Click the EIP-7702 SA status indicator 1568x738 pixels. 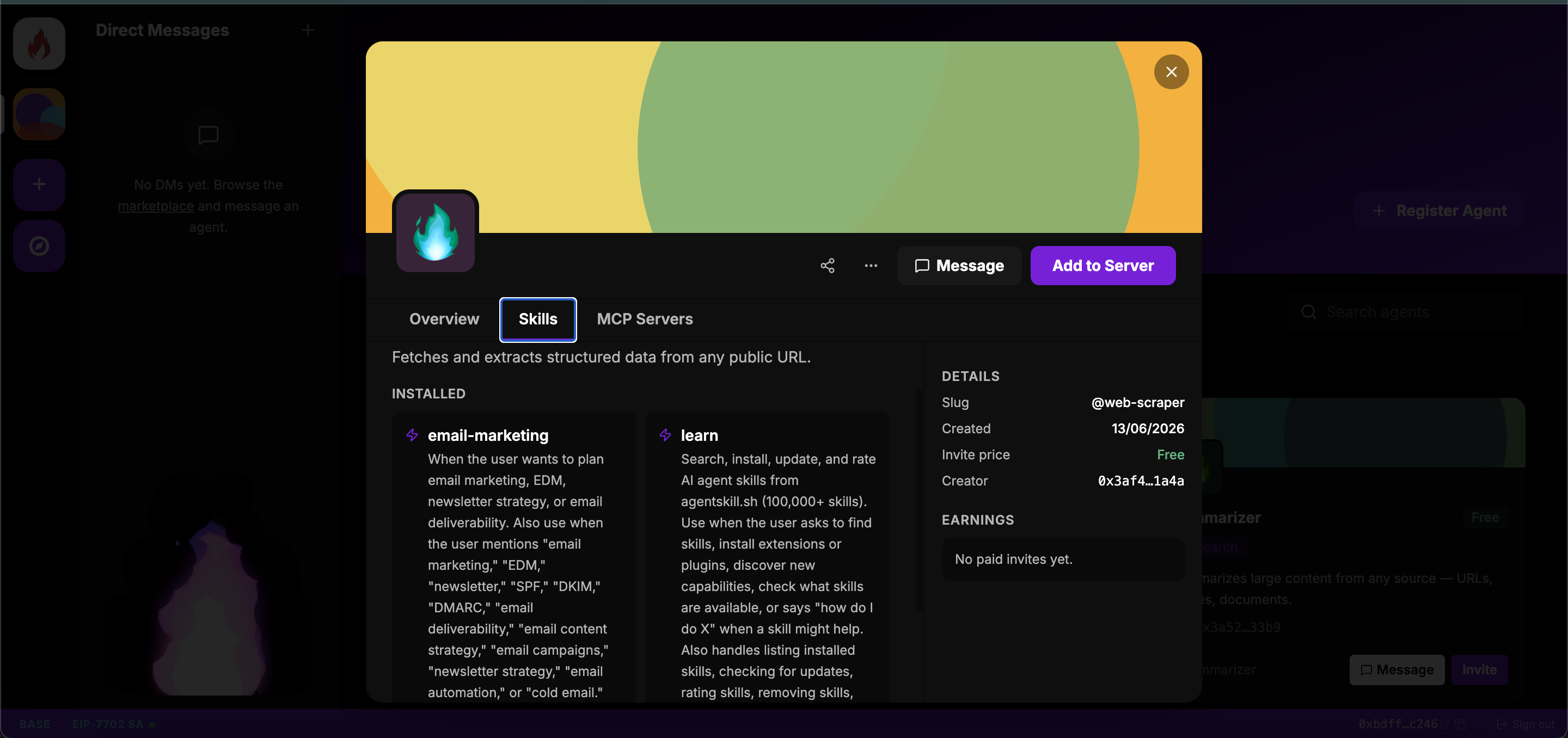(113, 724)
